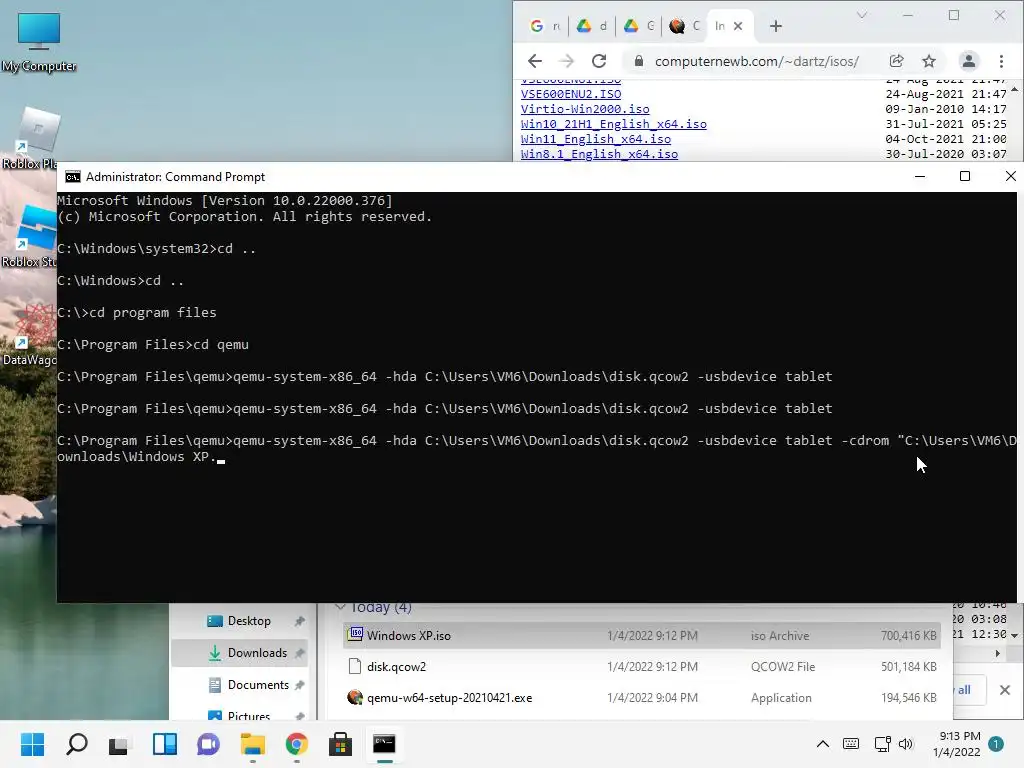
Task: Click iso Archive type cell
Action: point(780,635)
